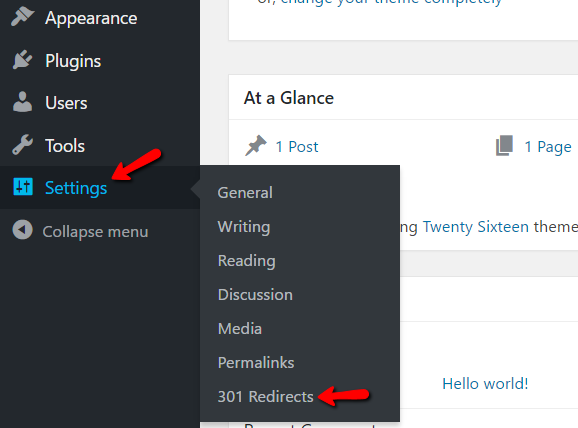The image size is (578, 428).
Task: Click the Plugins plug icon
Action: (22, 60)
